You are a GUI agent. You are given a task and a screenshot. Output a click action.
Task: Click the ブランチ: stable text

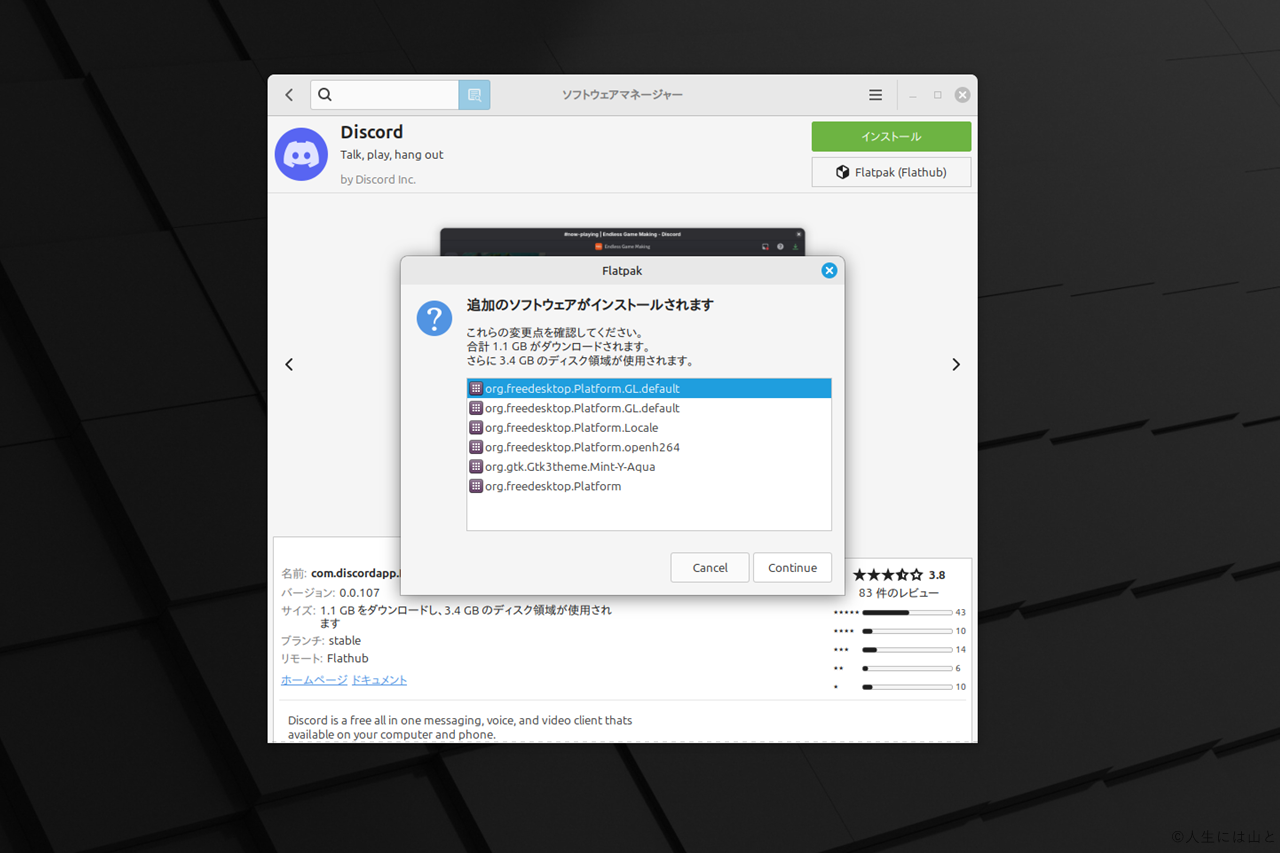pyautogui.click(x=321, y=641)
